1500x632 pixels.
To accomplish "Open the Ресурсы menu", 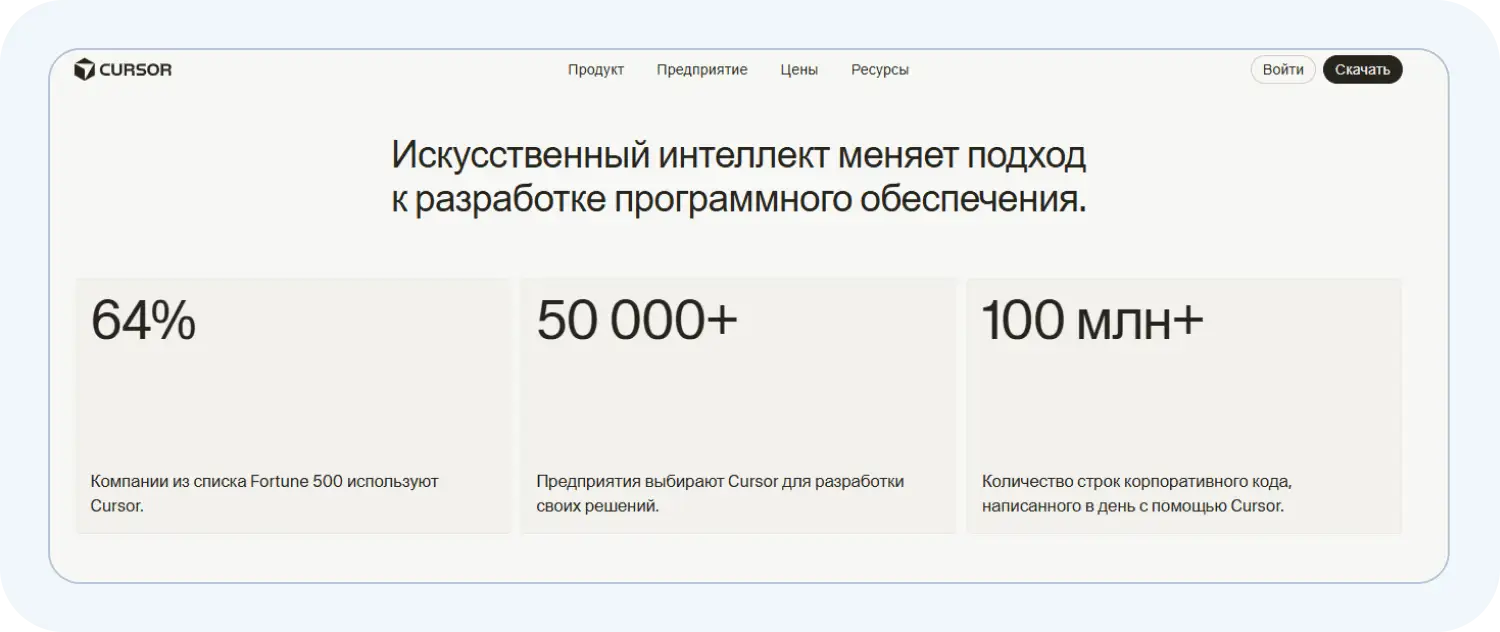I will tap(880, 70).
